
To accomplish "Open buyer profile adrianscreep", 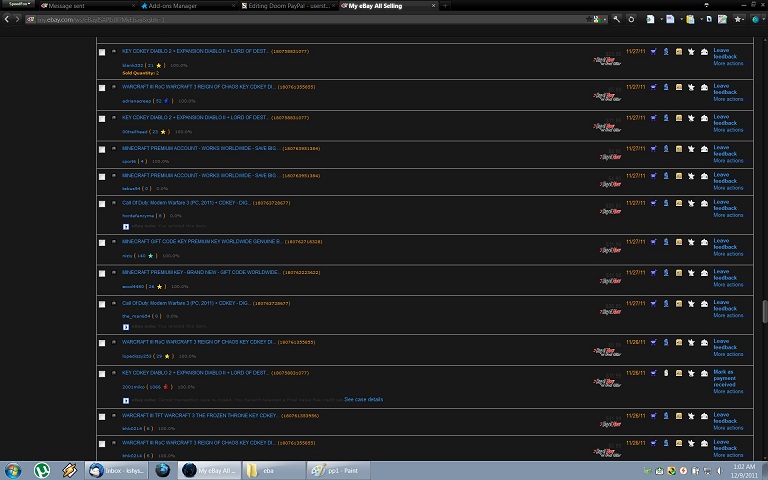I will pyautogui.click(x=137, y=101).
